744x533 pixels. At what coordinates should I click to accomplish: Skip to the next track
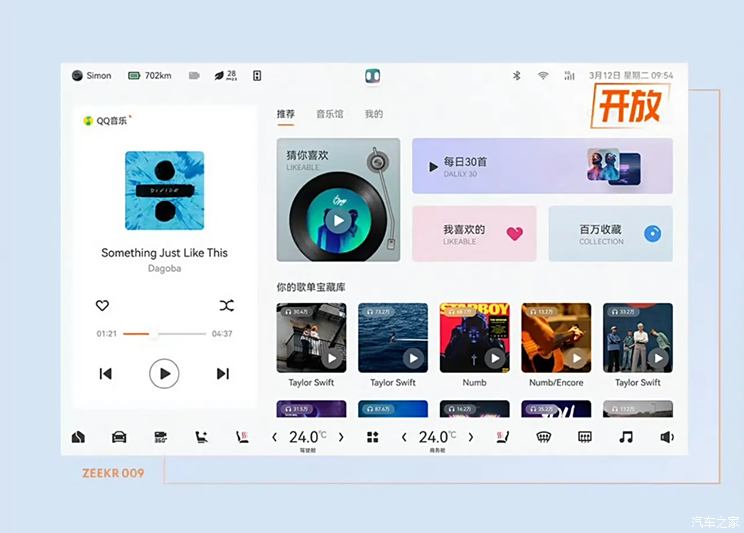223,374
